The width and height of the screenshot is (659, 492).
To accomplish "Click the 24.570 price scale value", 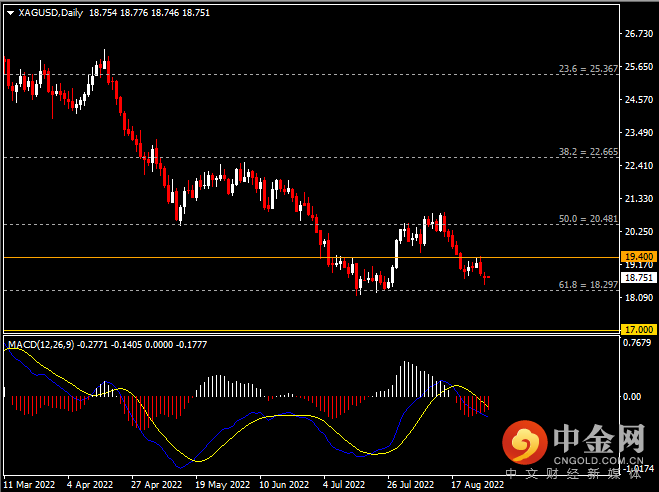I will point(639,100).
